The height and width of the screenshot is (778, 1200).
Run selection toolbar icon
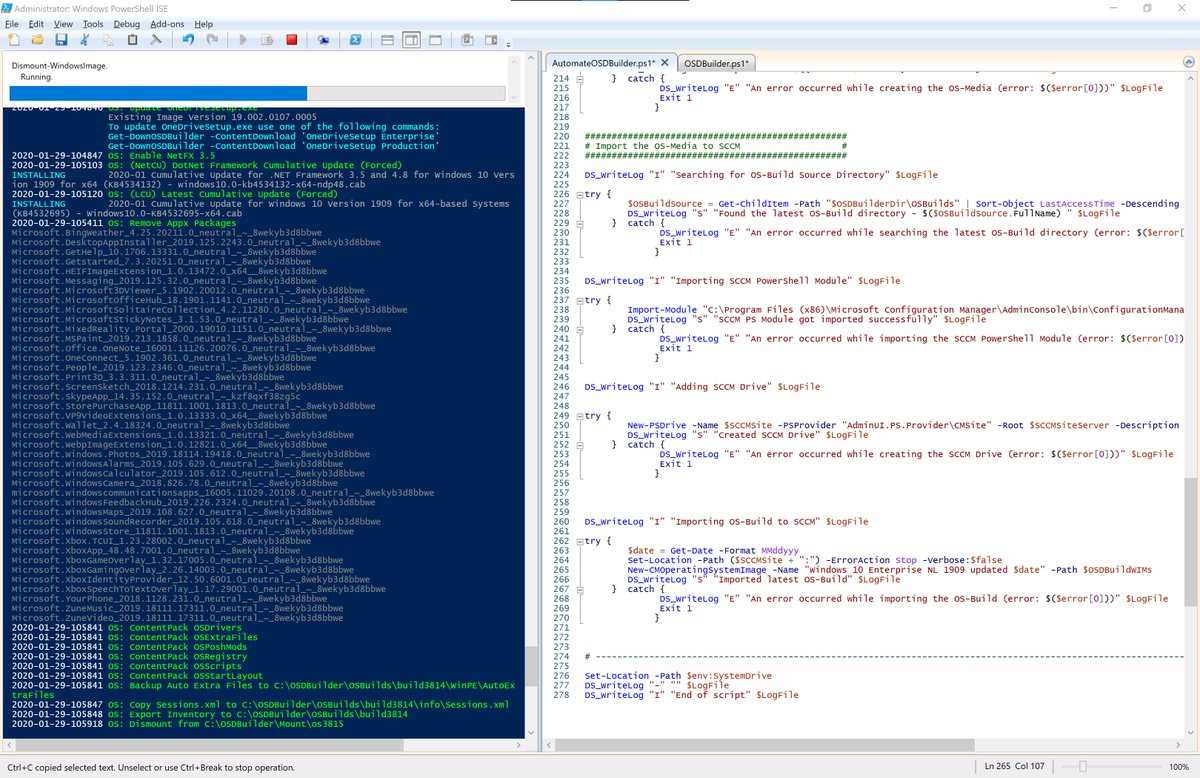[267, 40]
